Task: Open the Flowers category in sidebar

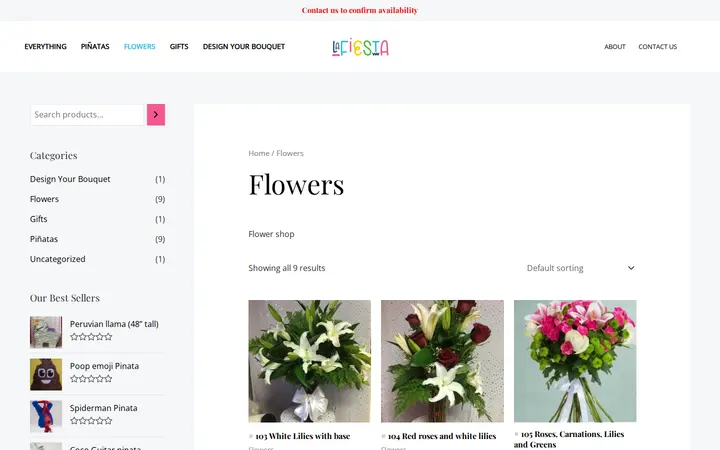Action: (44, 199)
